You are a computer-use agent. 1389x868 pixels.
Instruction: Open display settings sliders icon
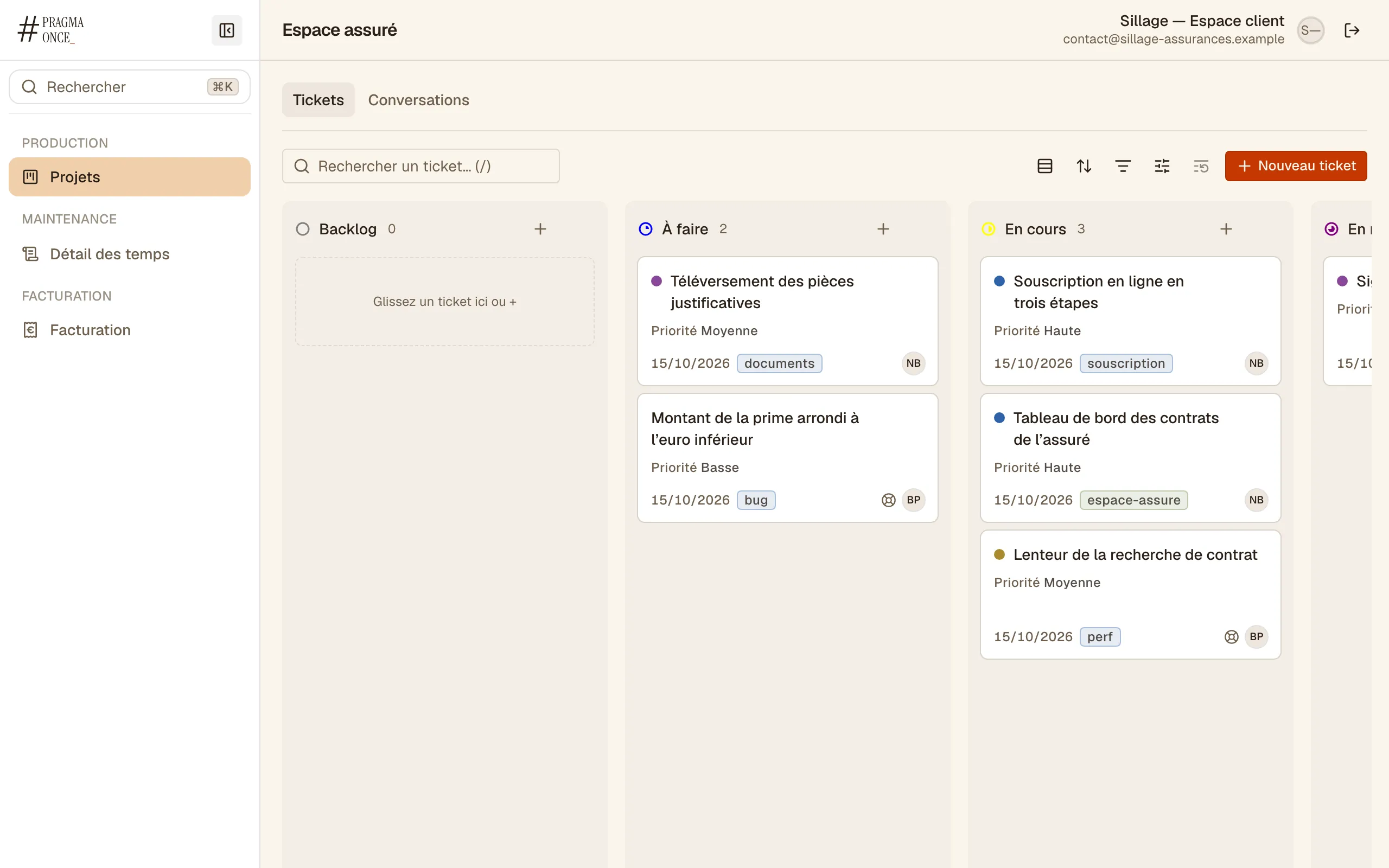coord(1162,166)
